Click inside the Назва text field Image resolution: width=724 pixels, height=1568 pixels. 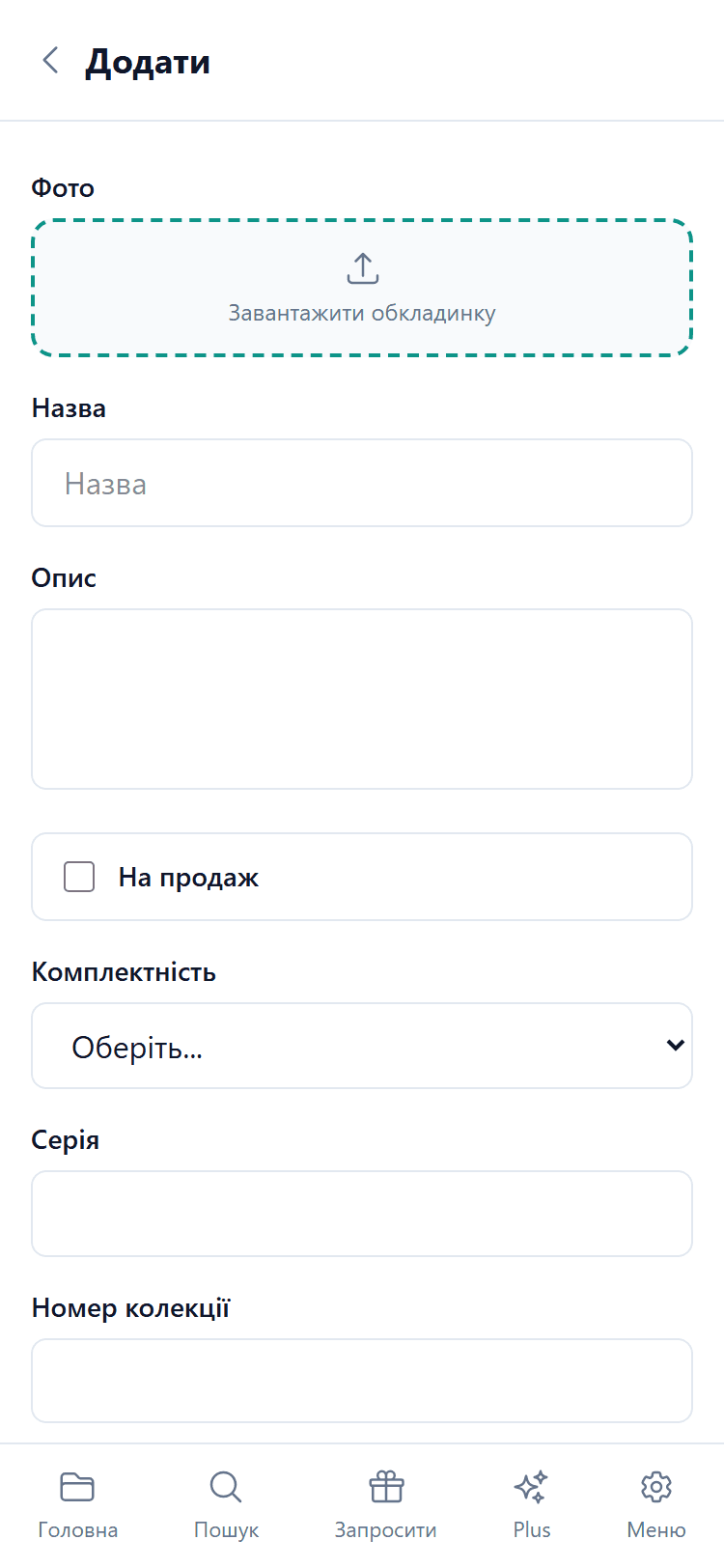tap(362, 482)
